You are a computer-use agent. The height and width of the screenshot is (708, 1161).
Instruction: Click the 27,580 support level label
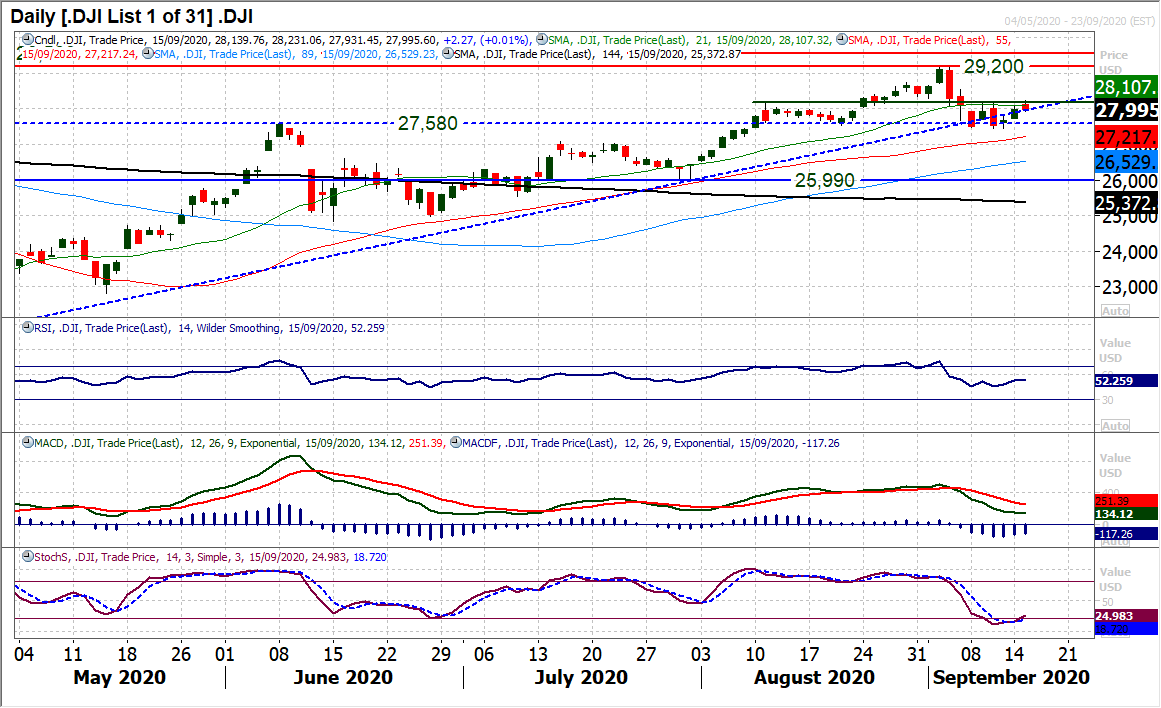point(428,123)
